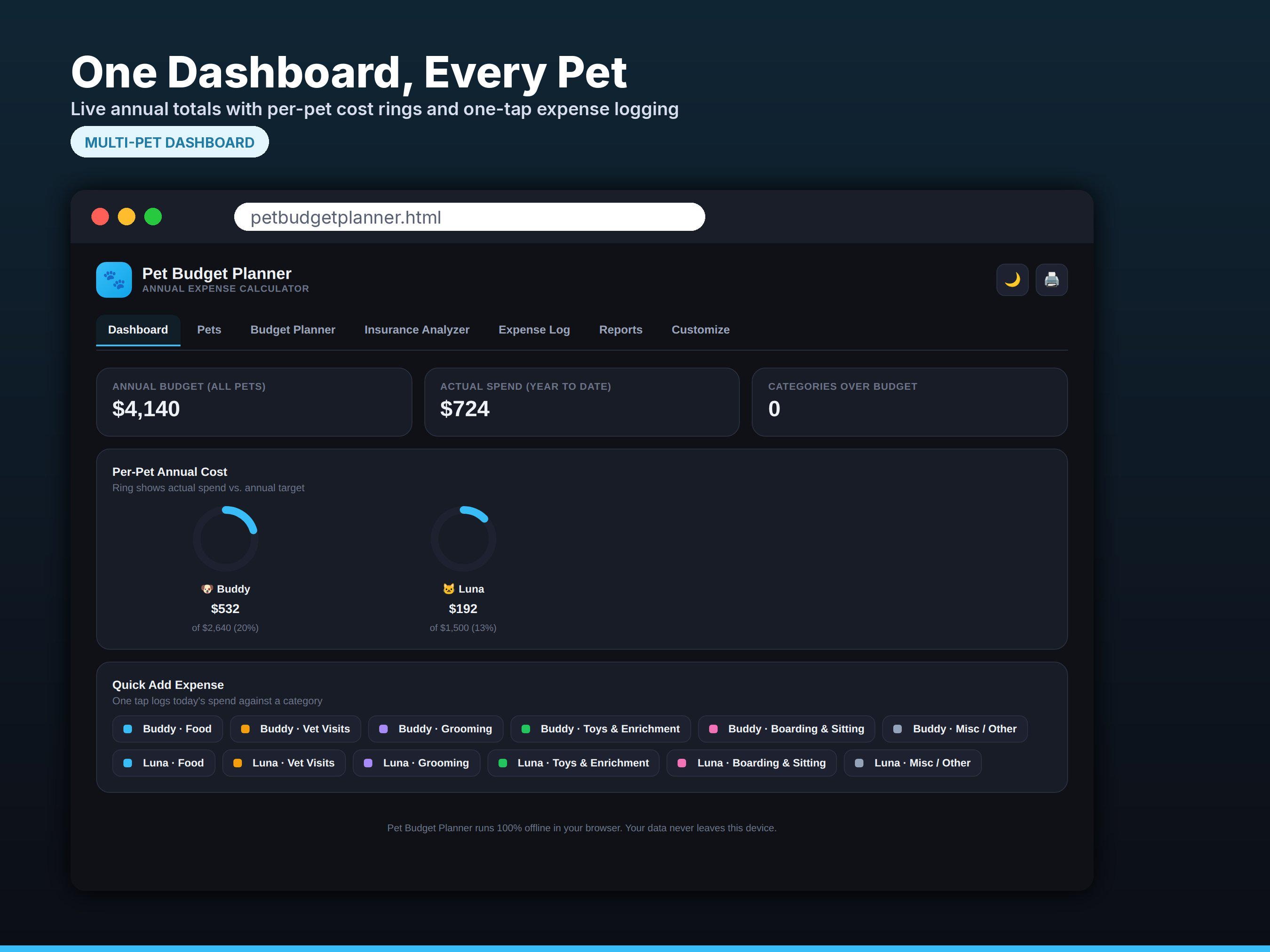Log a Buddy · Vet Visits expense

[x=296, y=729]
